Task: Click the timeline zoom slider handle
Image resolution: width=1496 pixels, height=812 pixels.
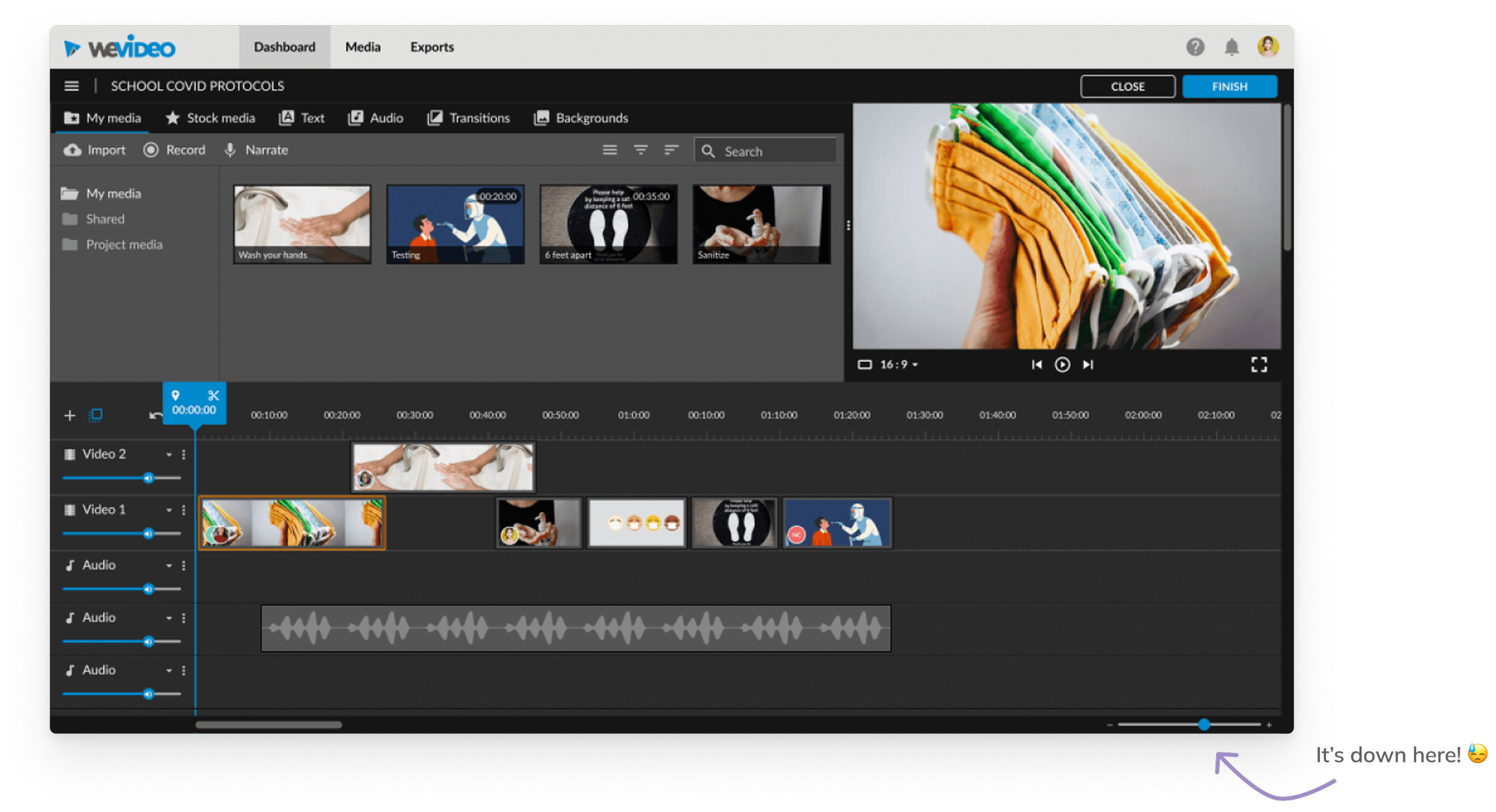Action: click(x=1204, y=725)
